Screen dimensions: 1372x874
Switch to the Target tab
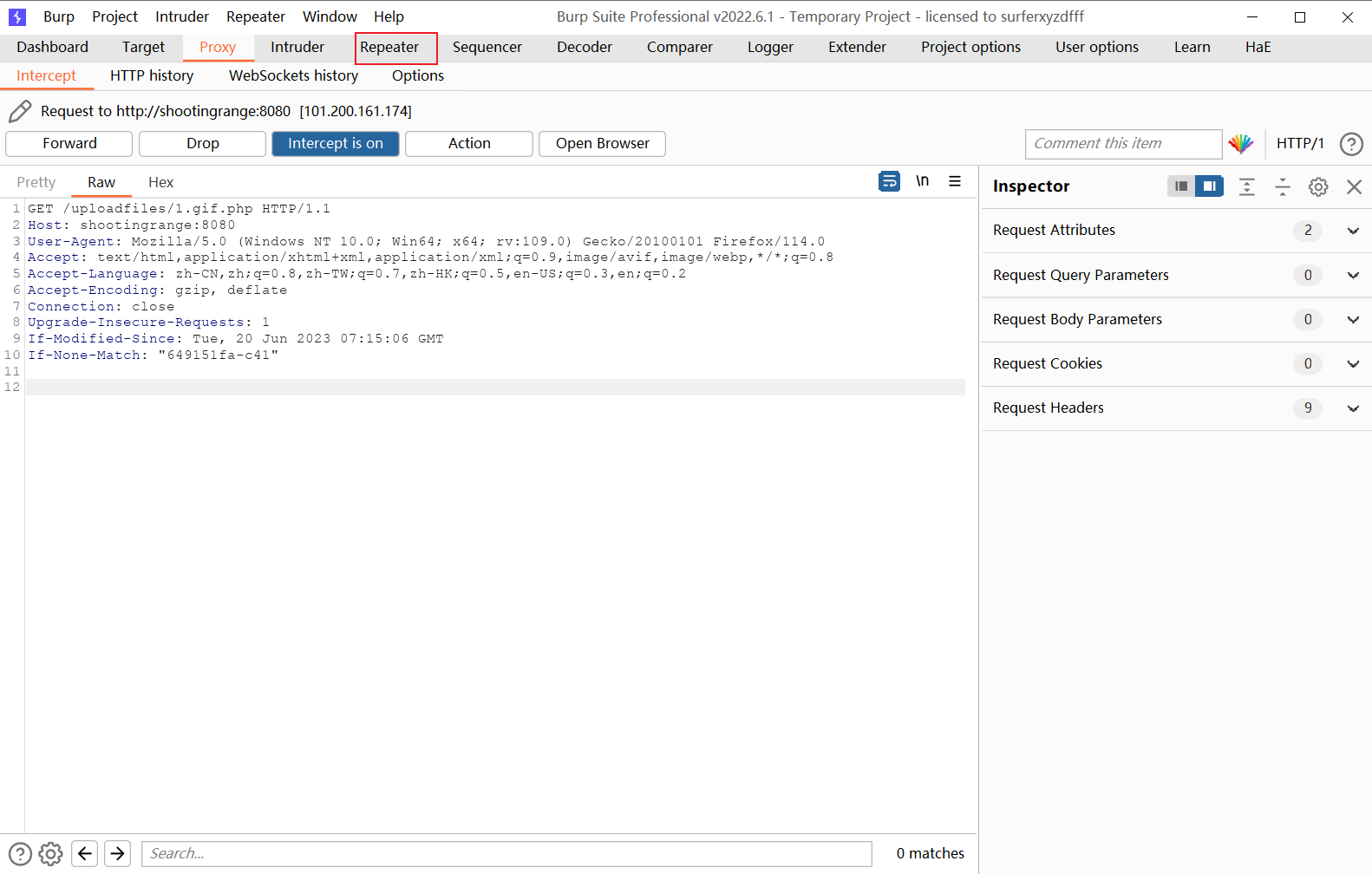143,48
